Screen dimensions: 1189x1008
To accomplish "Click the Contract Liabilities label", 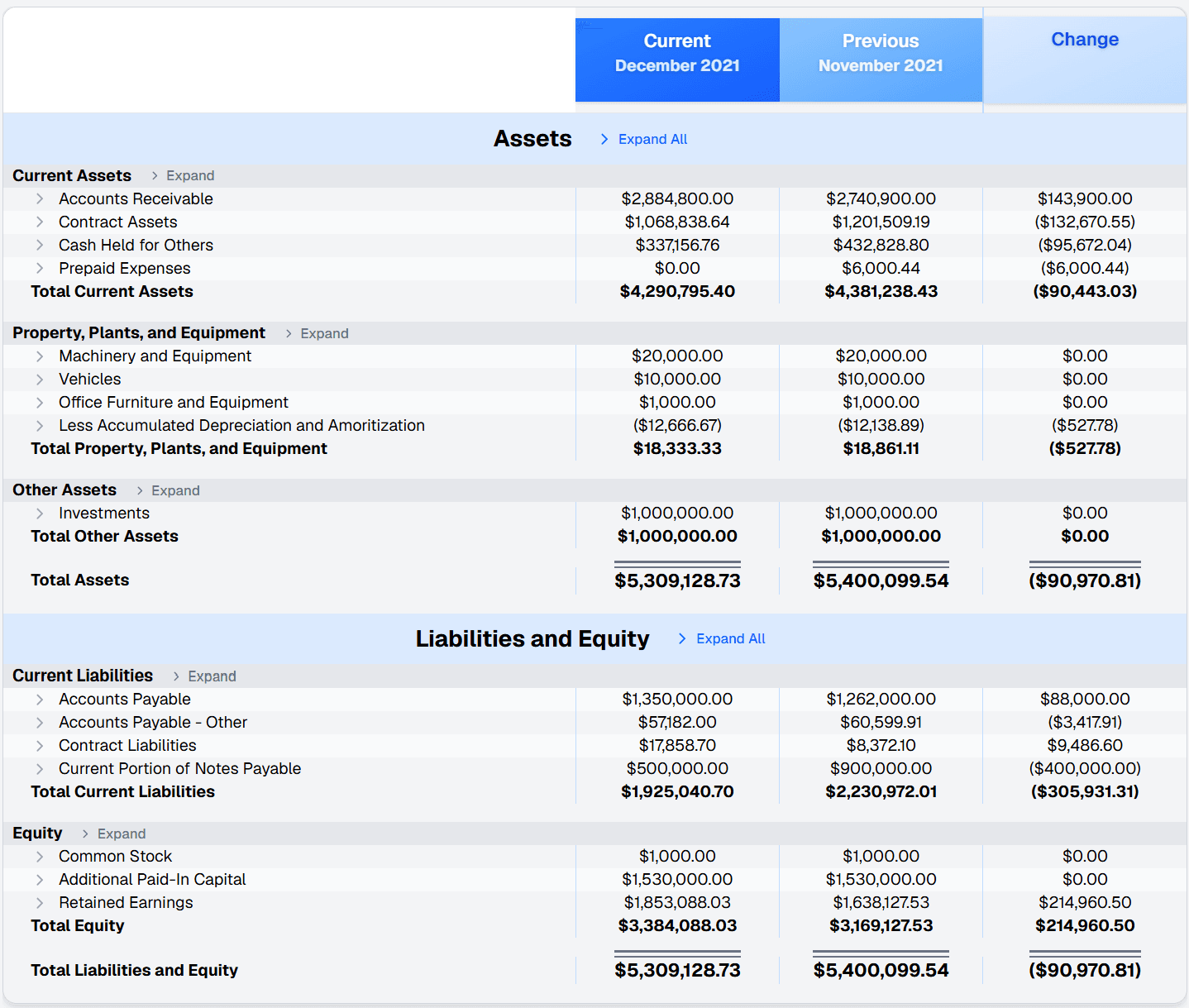I will (127, 745).
